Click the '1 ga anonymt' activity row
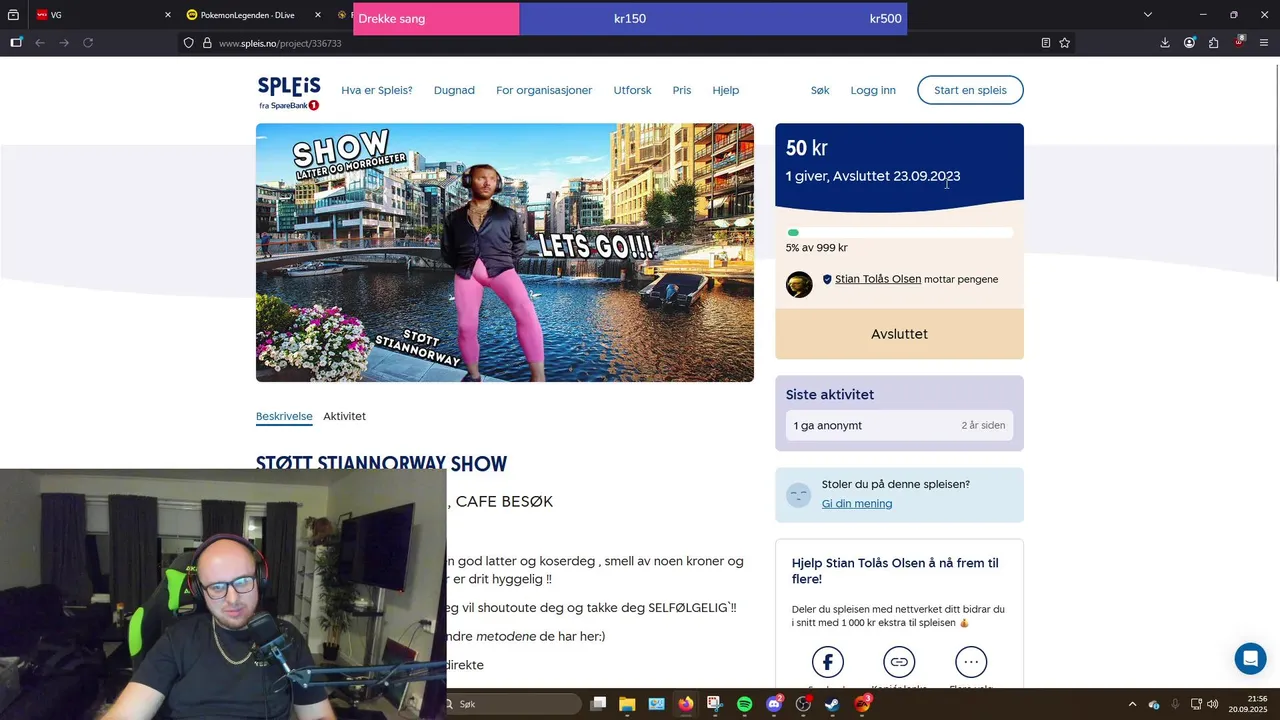This screenshot has width=1280, height=720. coord(899,425)
